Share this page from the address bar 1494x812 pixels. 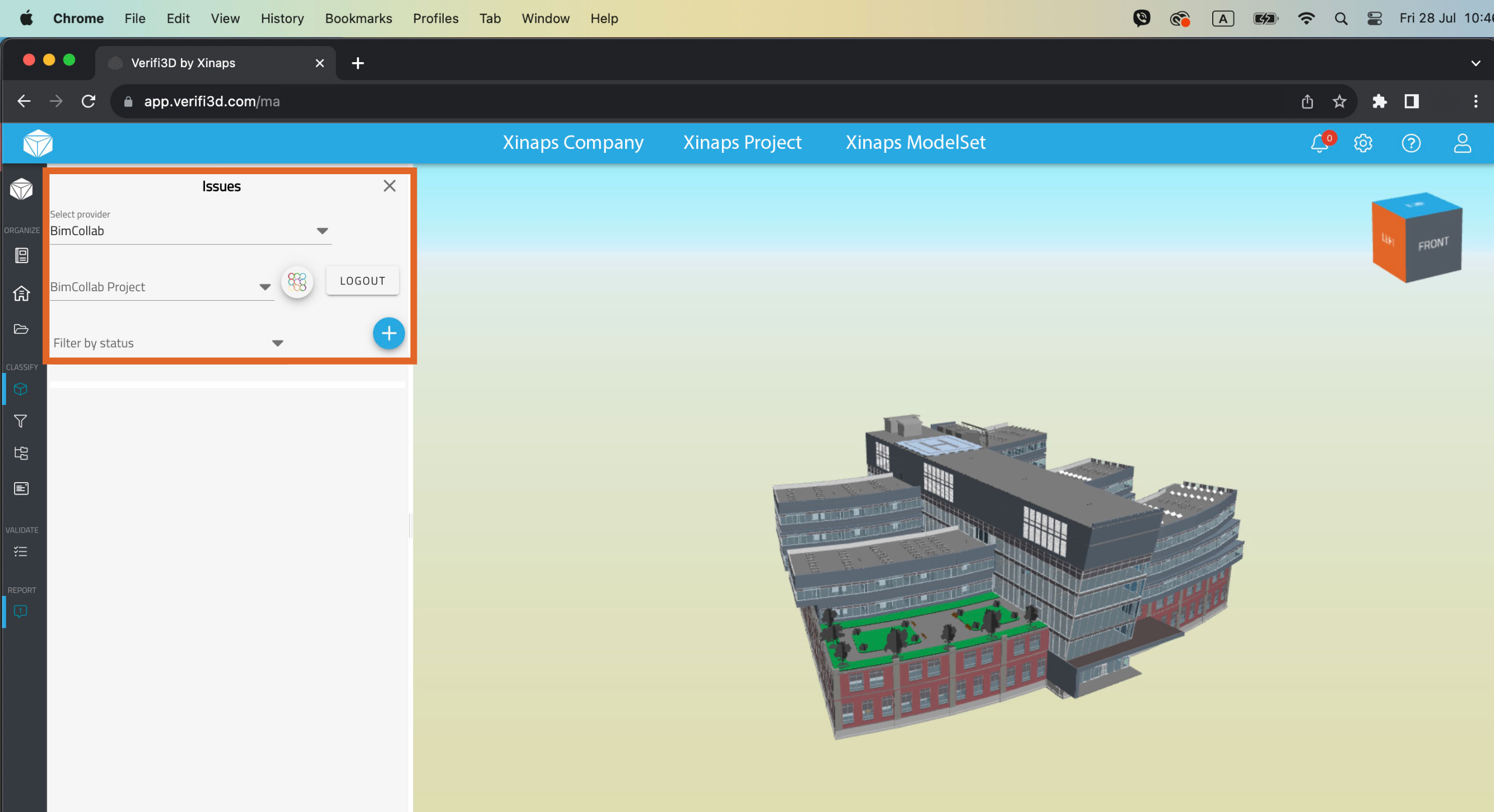click(1307, 101)
